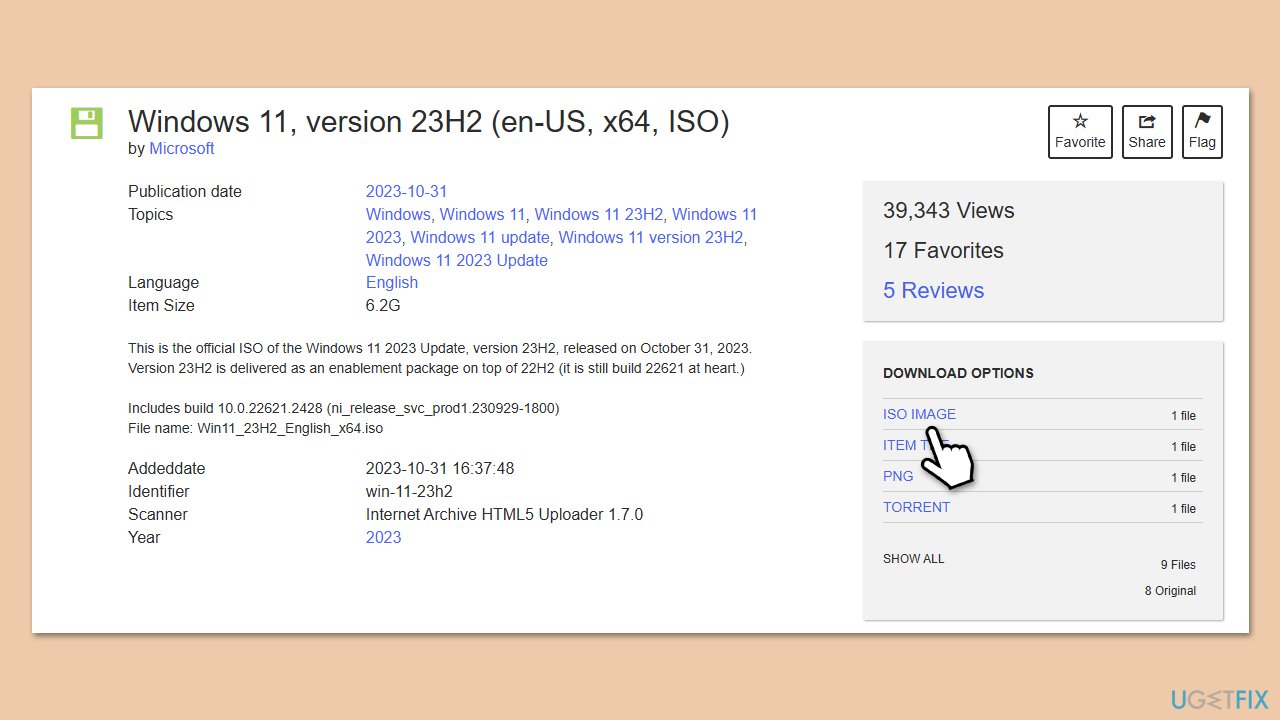This screenshot has width=1280, height=720.
Task: Click the "9 Files" count
Action: point(1178,565)
